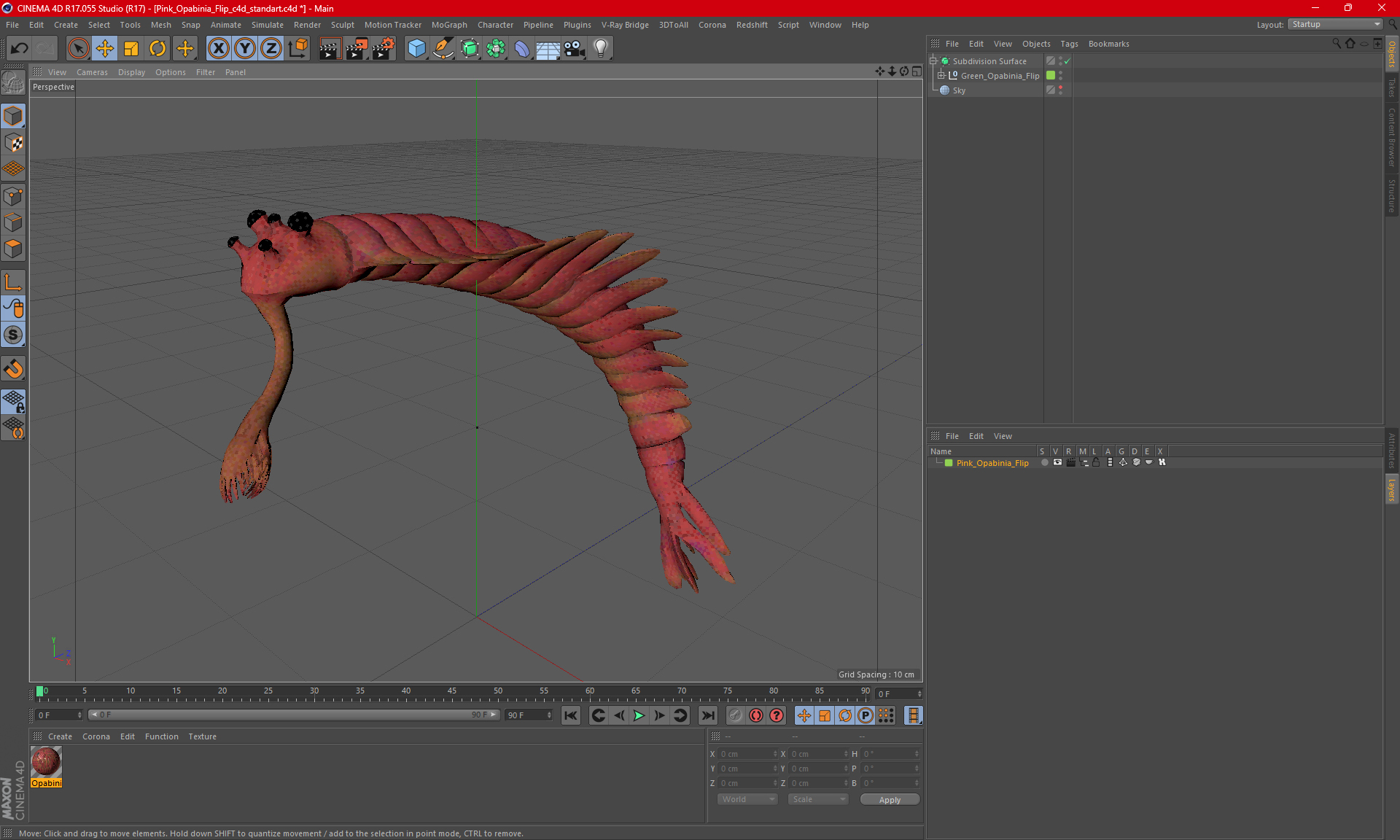Click the Function tab in material panel
The image size is (1400, 840).
point(160,735)
